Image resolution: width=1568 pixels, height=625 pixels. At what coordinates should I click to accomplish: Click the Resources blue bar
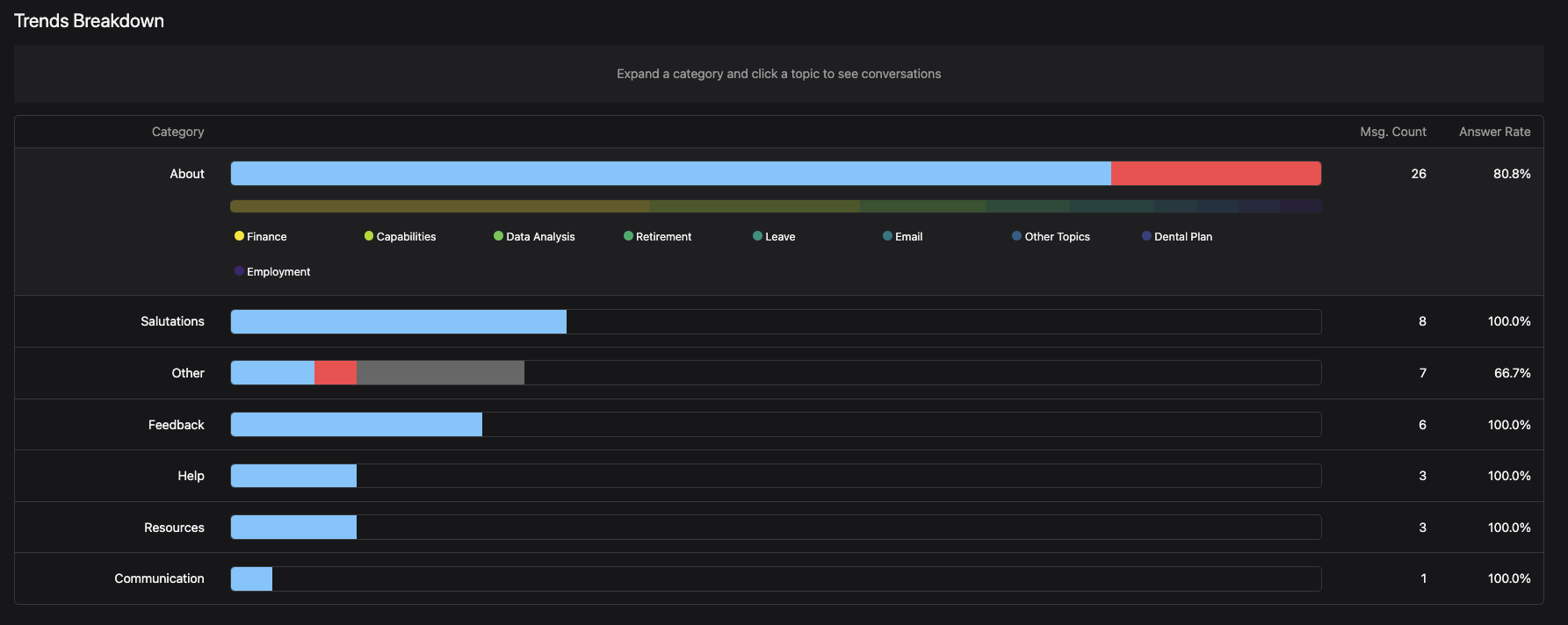pyautogui.click(x=293, y=528)
